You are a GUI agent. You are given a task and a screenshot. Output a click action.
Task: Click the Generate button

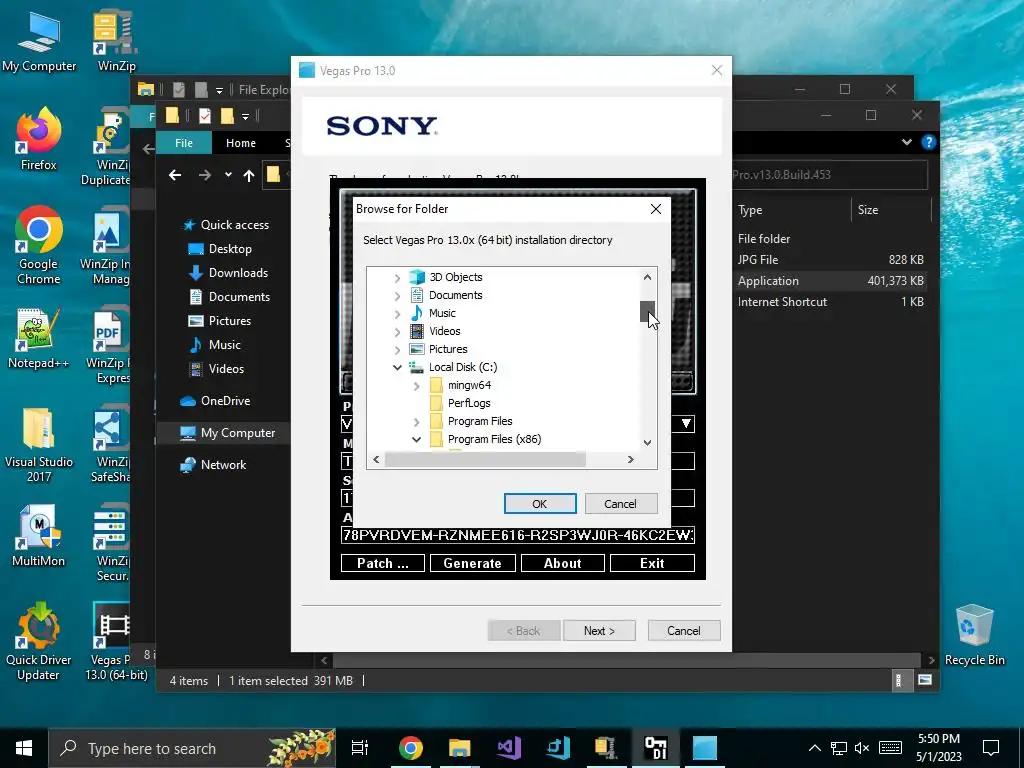(x=472, y=563)
